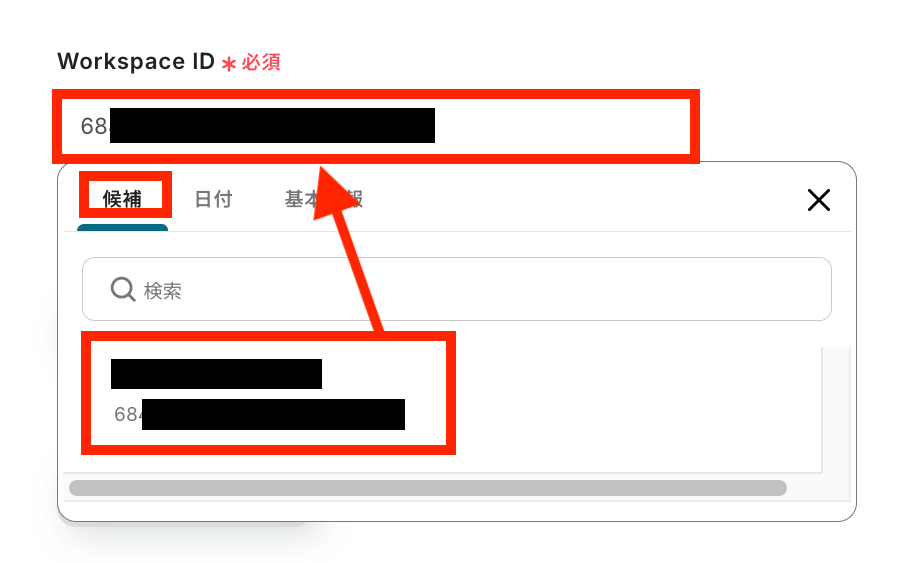
Task: Open the 基本情報 tab
Action: coord(323,199)
